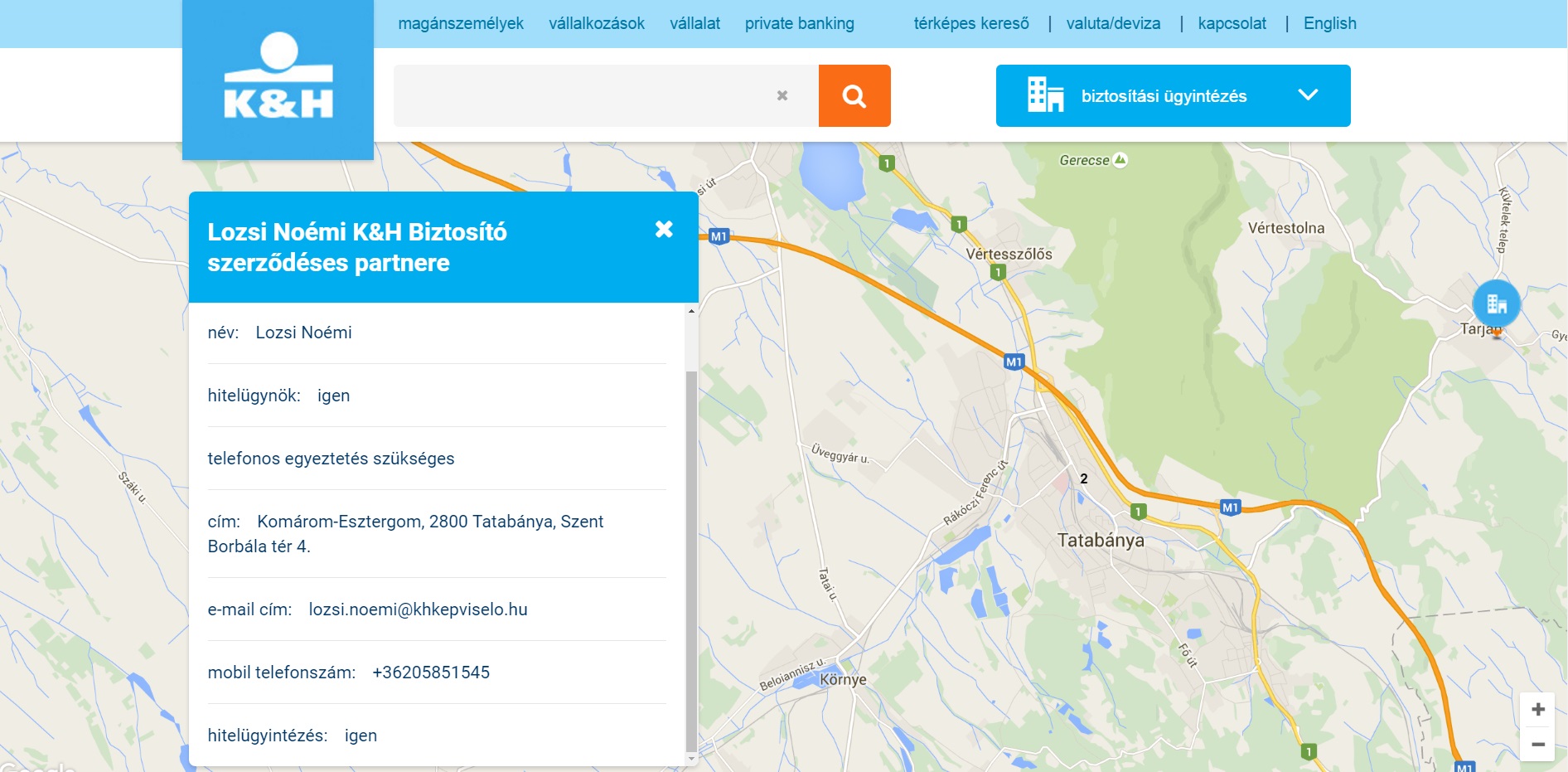Go to térképes kereső link
Screen dimensions: 1568x772
click(971, 23)
